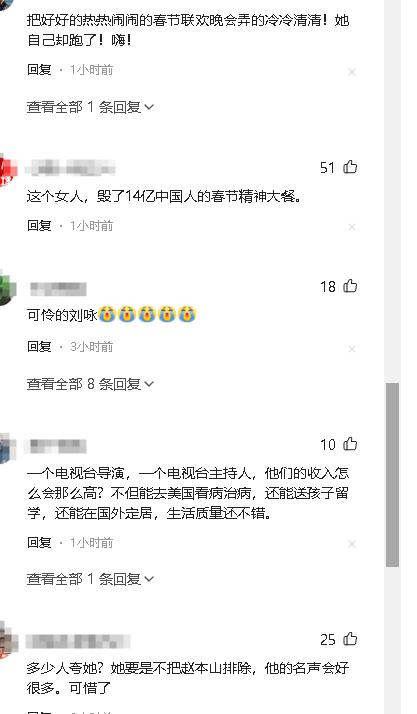Click the vertical scrollbar thumb
The width and height of the screenshot is (417, 714).
(392, 474)
